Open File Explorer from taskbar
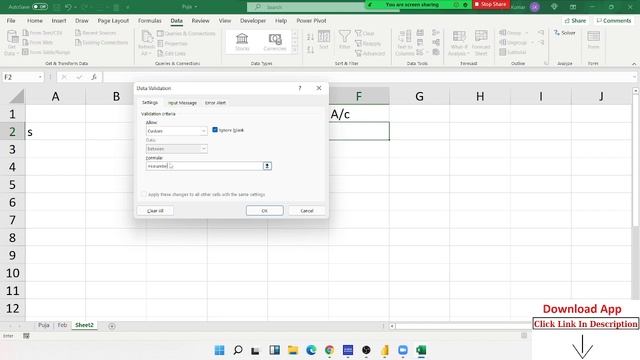Screen dimensions: 640x360 (x=293, y=350)
